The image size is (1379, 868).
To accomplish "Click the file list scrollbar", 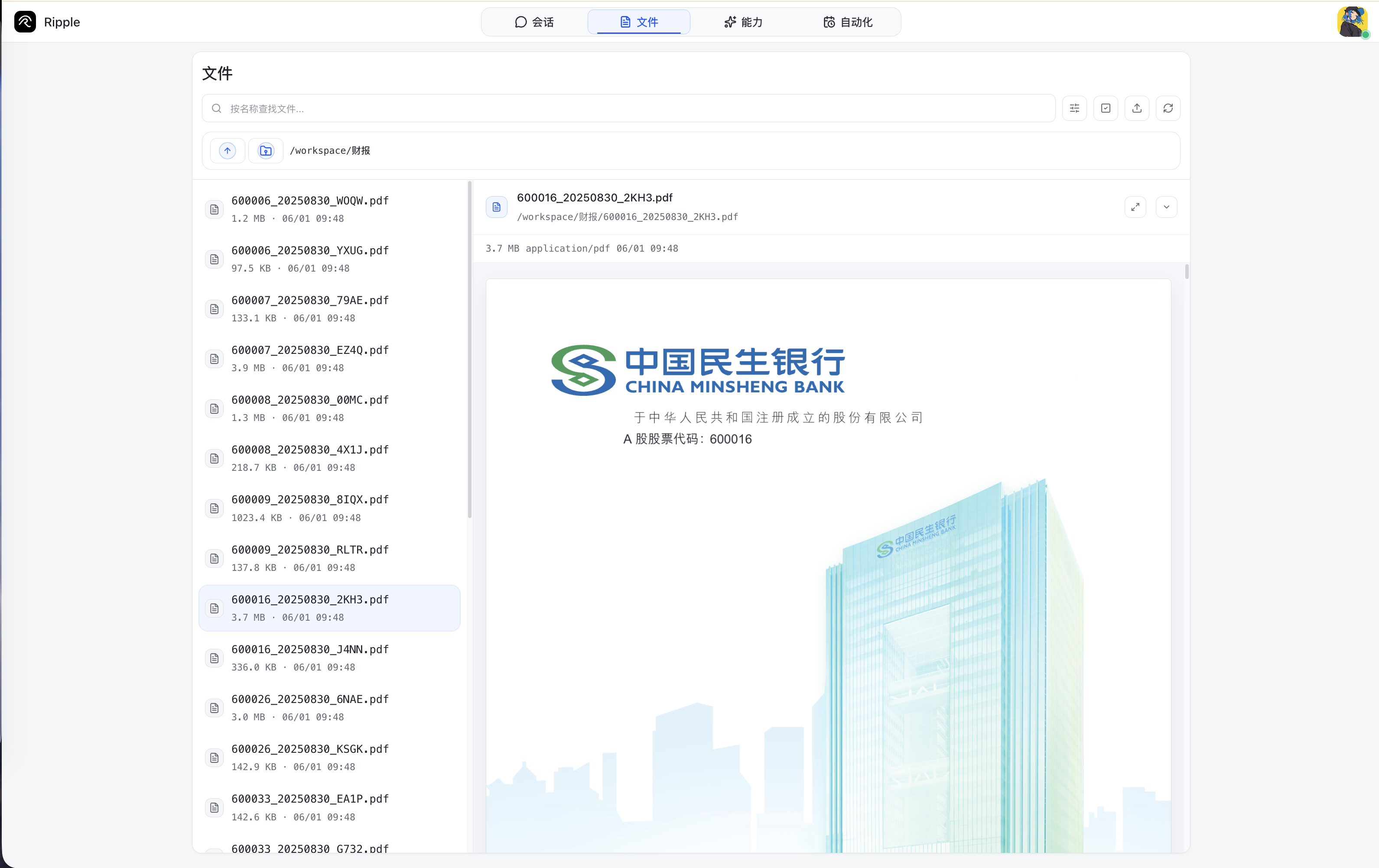I will pyautogui.click(x=470, y=349).
